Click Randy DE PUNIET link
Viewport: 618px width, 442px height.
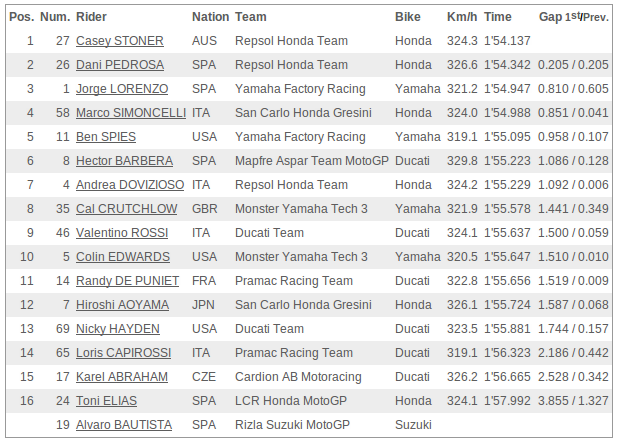point(127,281)
